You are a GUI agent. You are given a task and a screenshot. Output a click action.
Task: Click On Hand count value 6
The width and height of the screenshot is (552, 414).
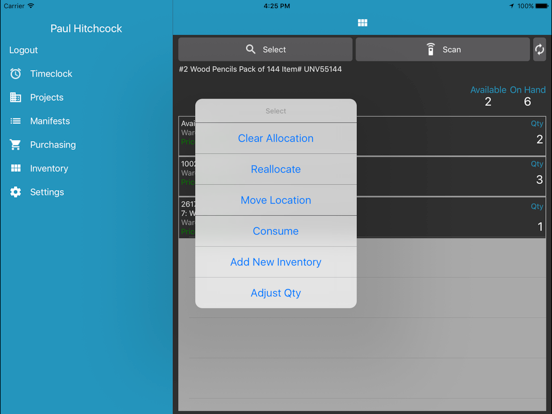pyautogui.click(x=527, y=102)
